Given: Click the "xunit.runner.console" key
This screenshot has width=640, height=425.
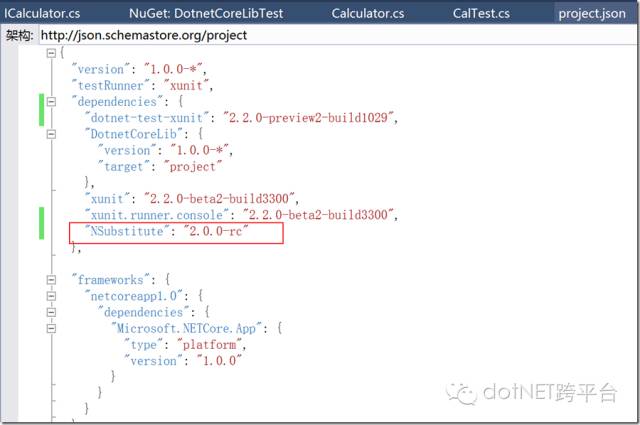Looking at the screenshot, I should 157,215.
